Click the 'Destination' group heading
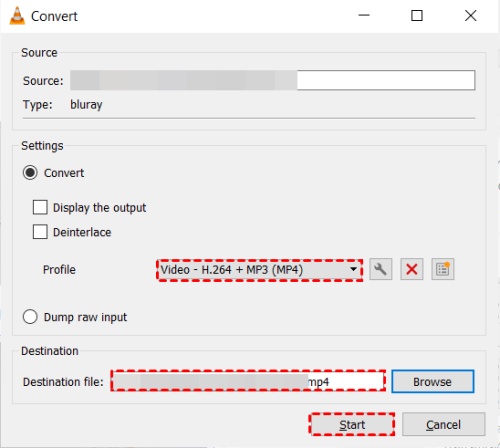This screenshot has height=448, width=500. 50,351
